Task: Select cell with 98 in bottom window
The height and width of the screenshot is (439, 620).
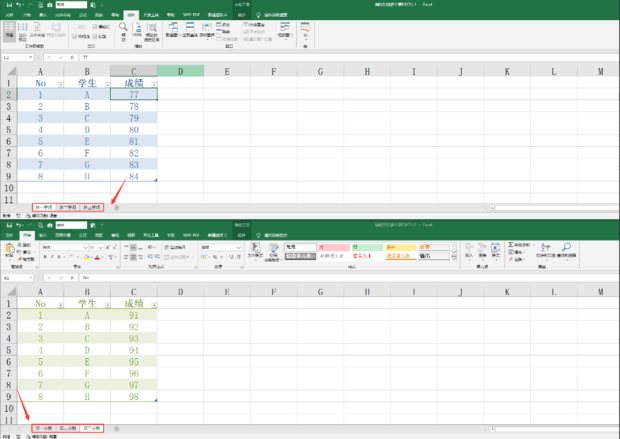Action: click(x=134, y=396)
